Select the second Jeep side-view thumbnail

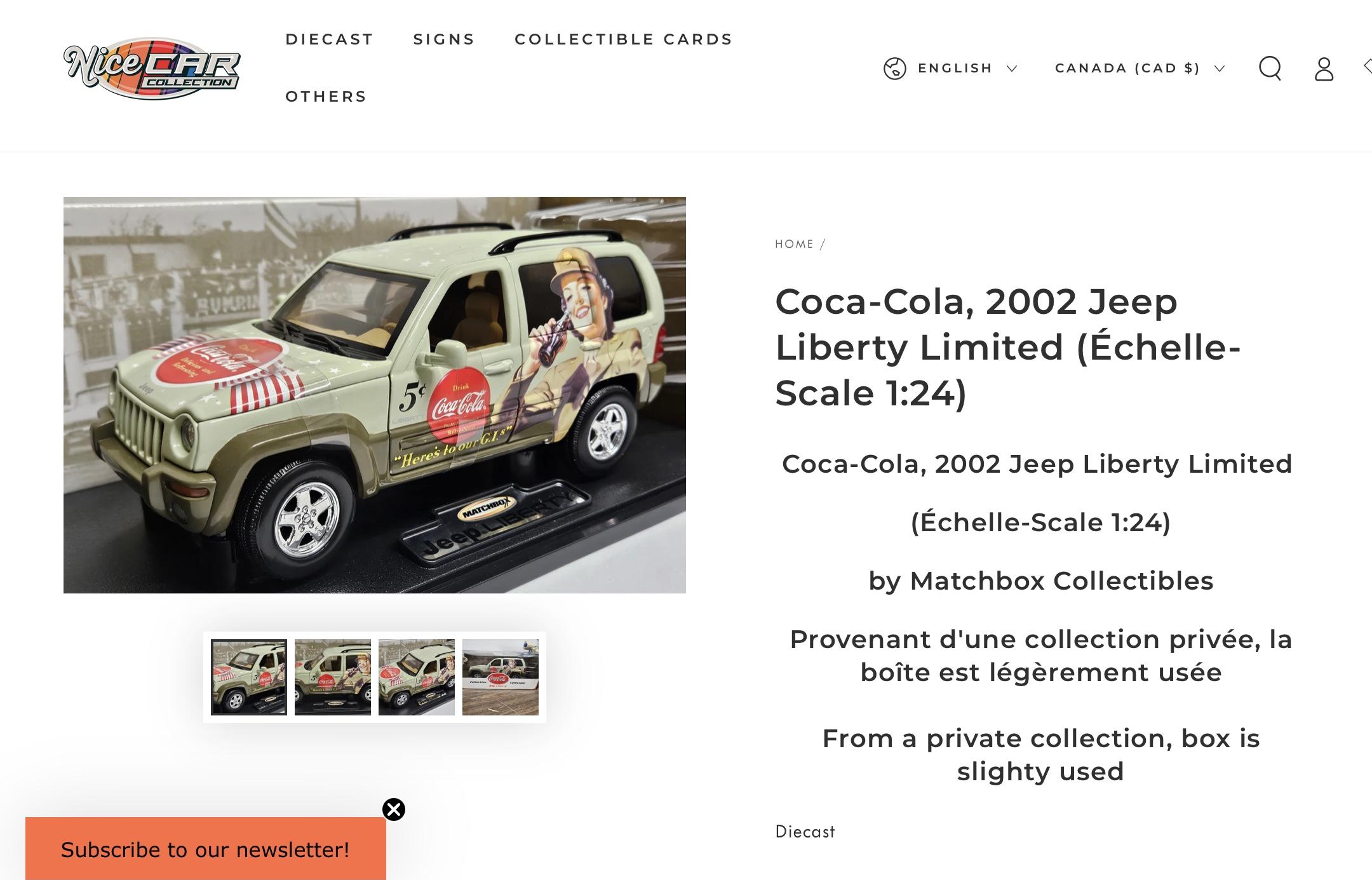click(x=333, y=677)
